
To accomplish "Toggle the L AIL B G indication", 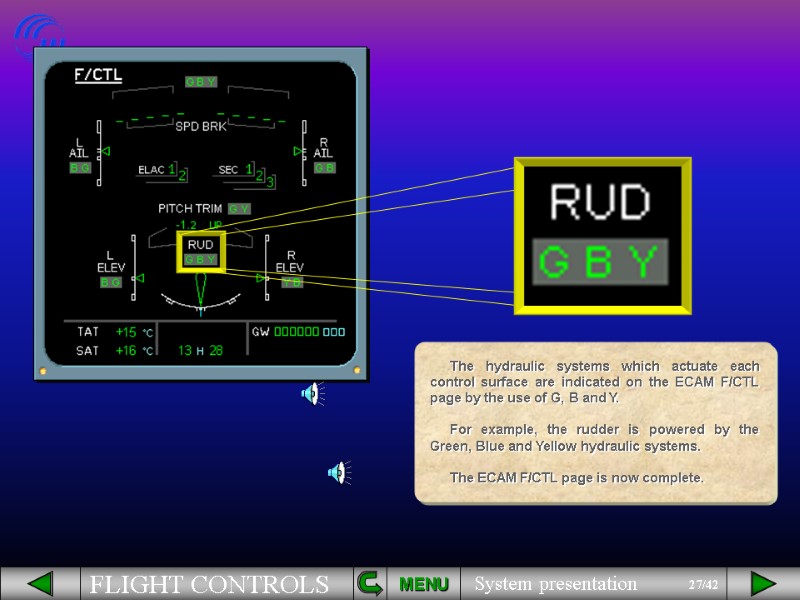I will [x=79, y=167].
